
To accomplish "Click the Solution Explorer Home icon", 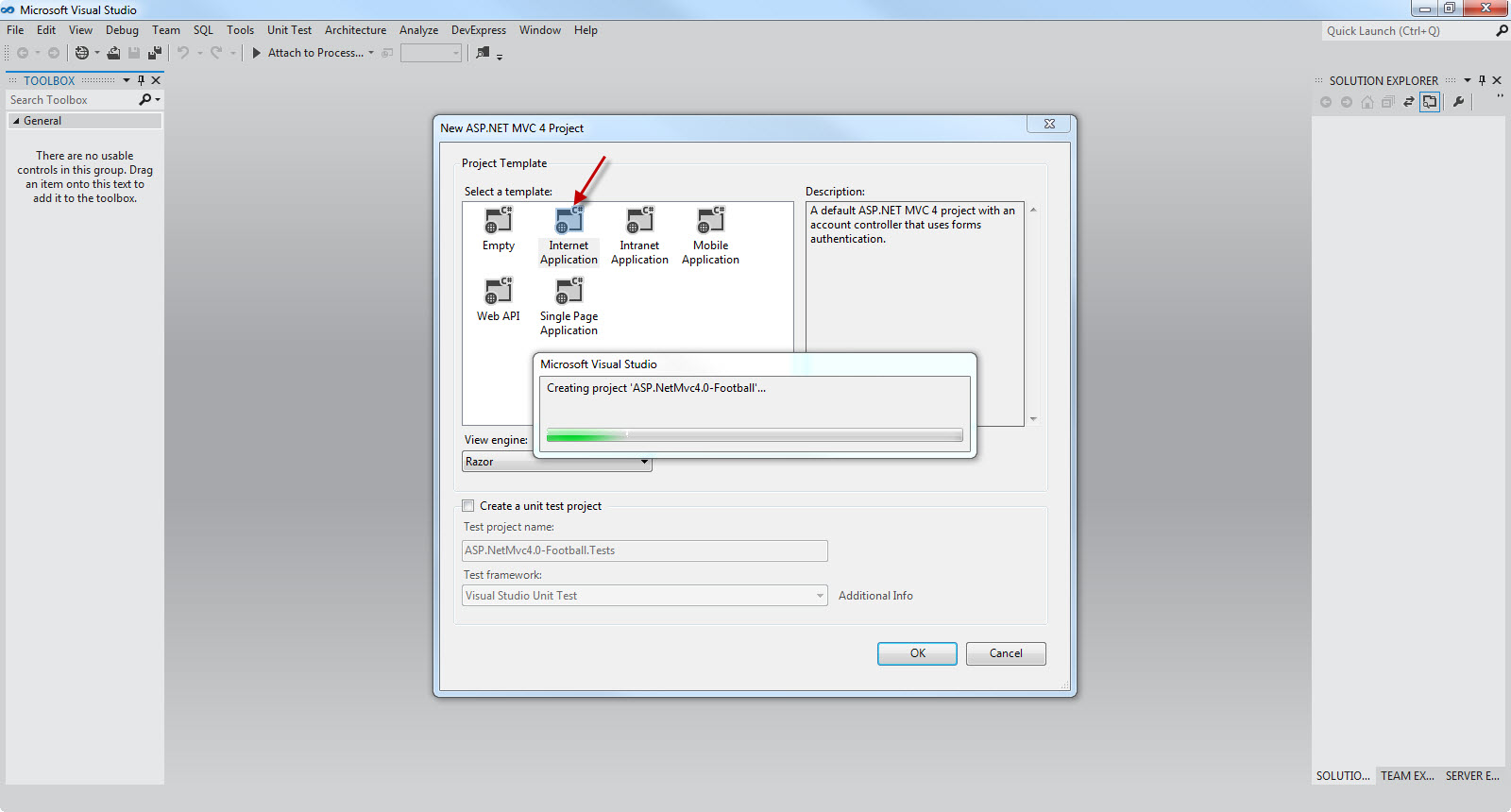I will tap(1367, 102).
